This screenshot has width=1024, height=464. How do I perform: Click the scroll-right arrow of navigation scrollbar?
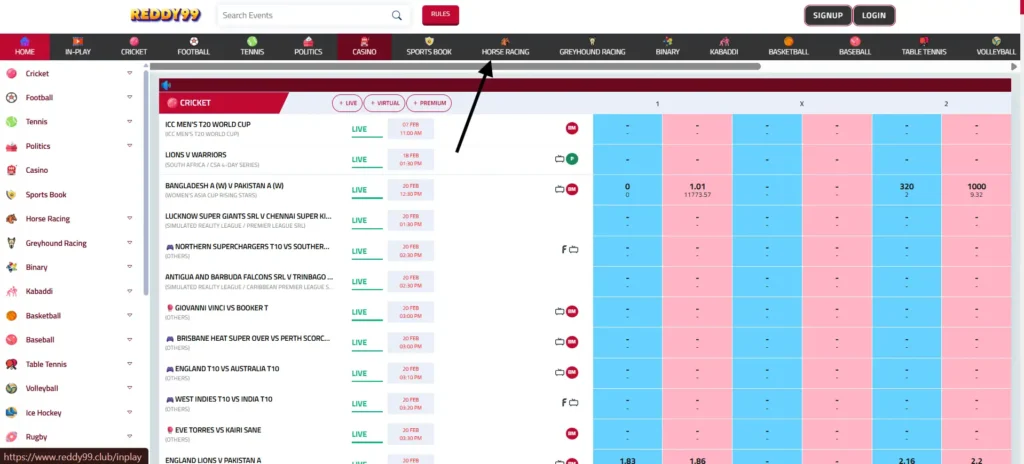pyautogui.click(x=1014, y=66)
